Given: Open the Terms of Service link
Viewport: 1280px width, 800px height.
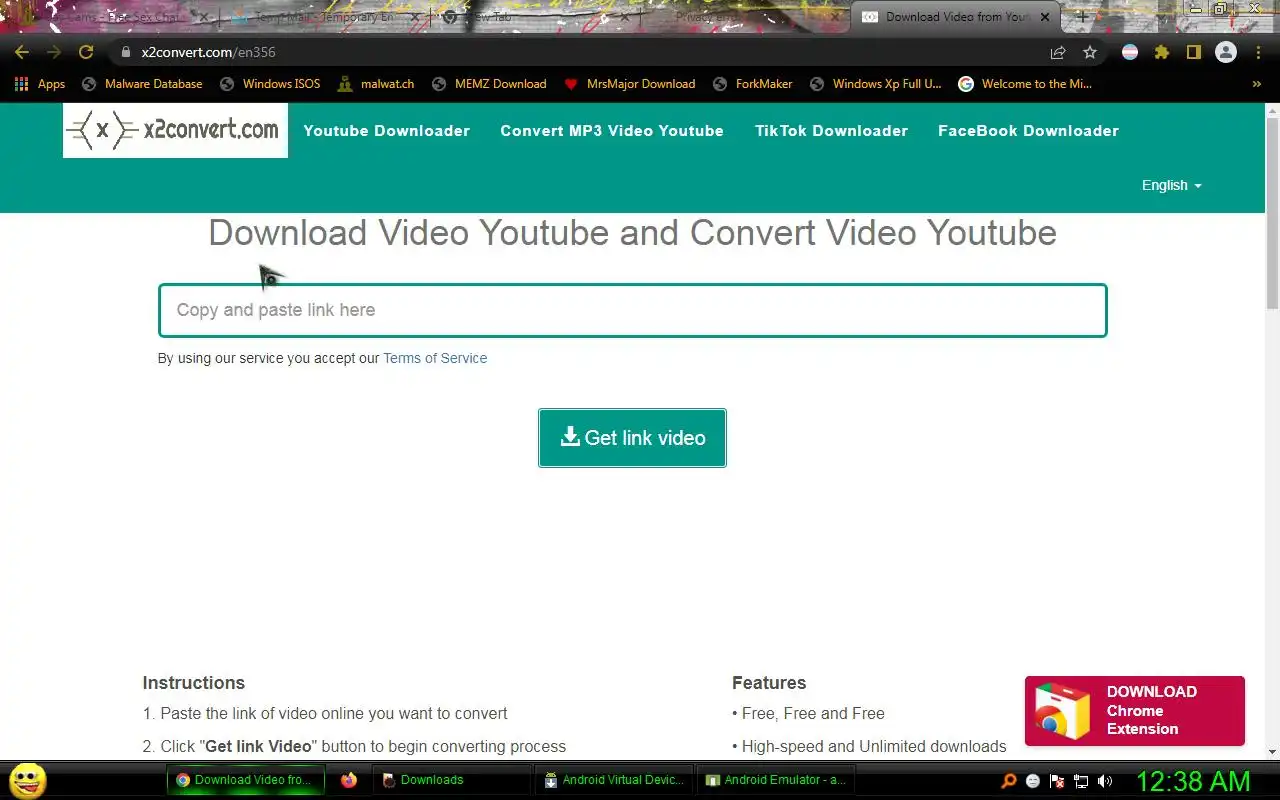Looking at the screenshot, I should pos(435,358).
